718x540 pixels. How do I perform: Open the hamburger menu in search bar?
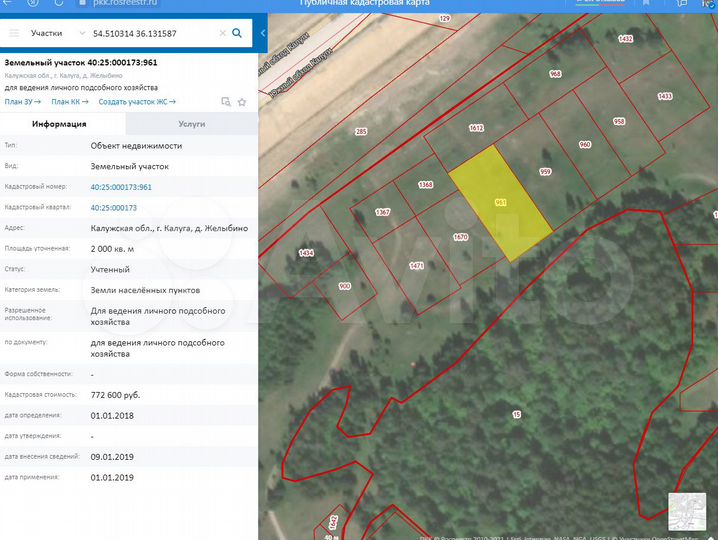point(14,33)
